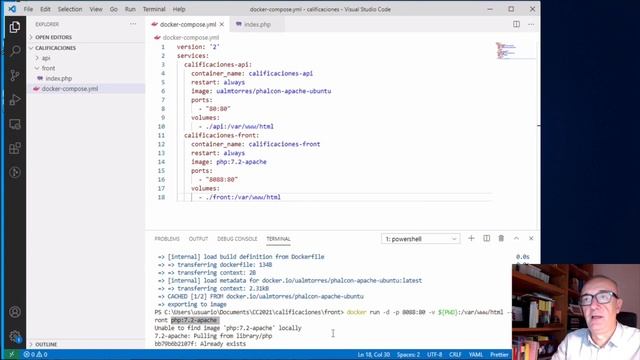This screenshot has width=640, height=360.
Task: Click line number 11 in the gutter
Action: pyautogui.click(x=161, y=135)
